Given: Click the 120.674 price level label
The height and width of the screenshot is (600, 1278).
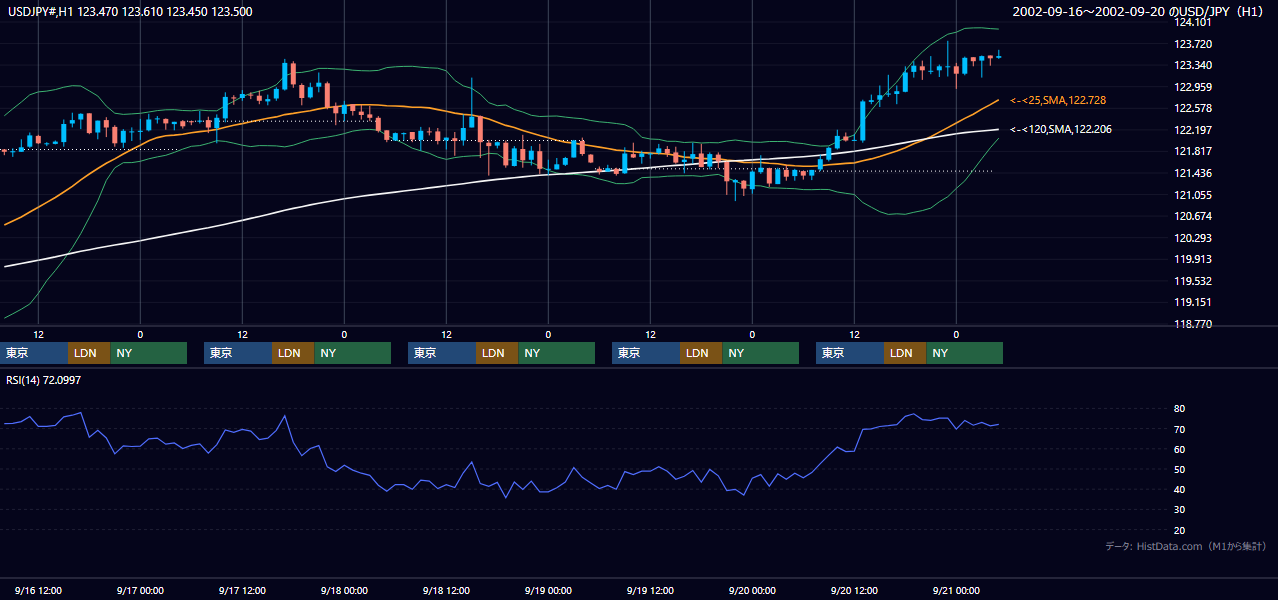Looking at the screenshot, I should [x=1193, y=216].
